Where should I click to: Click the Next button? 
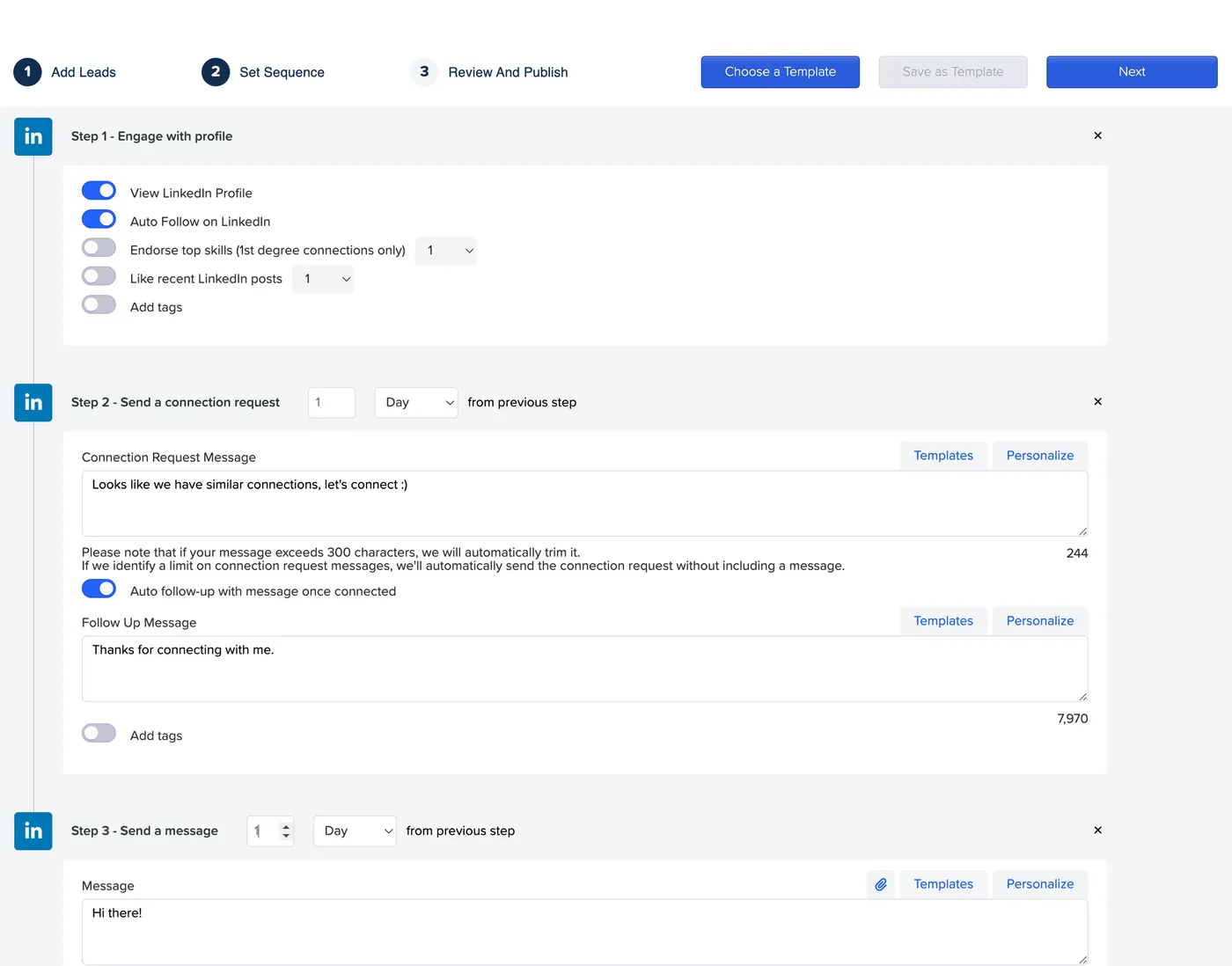(1132, 72)
